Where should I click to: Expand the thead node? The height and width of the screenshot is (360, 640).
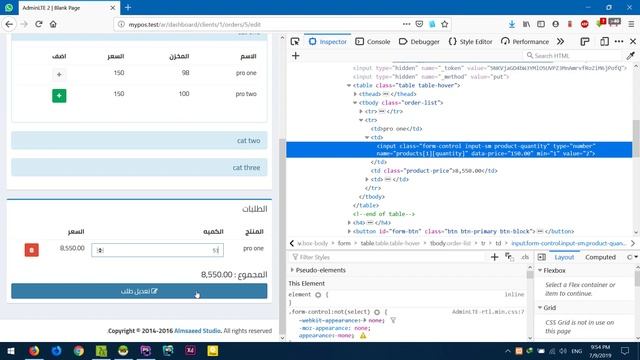tap(355, 94)
